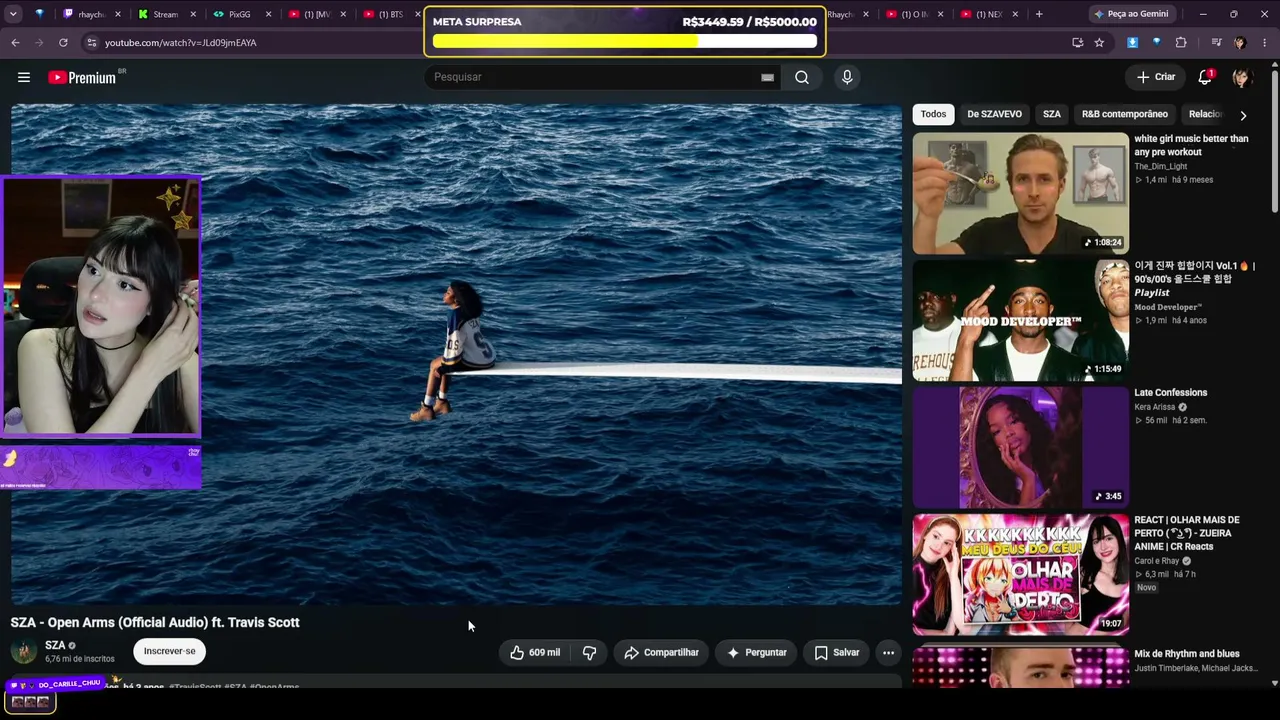Image resolution: width=1280 pixels, height=720 pixels.
Task: Dislike the video with thumbs-down
Action: coord(589,652)
